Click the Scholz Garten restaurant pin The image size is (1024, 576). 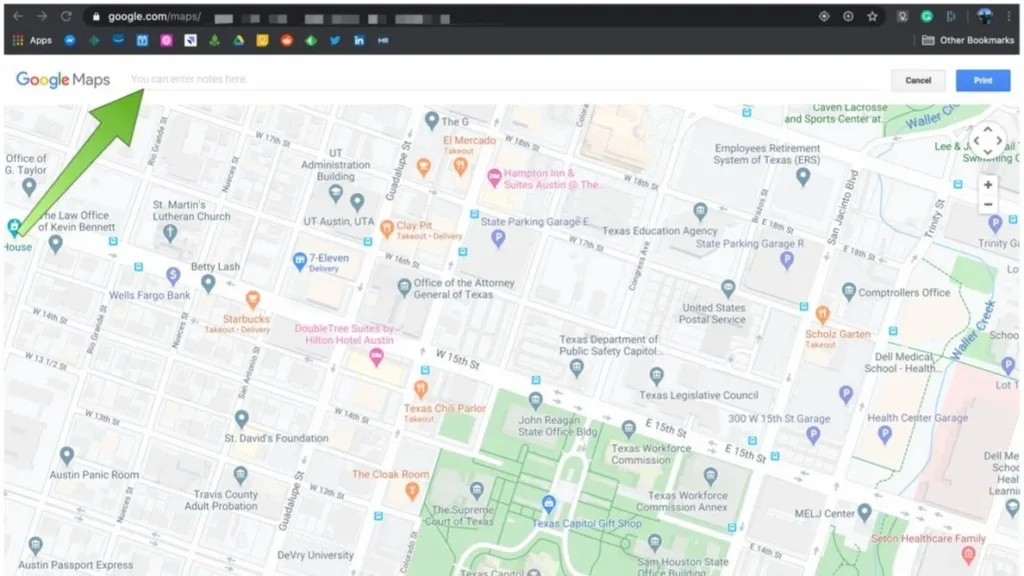pos(823,315)
